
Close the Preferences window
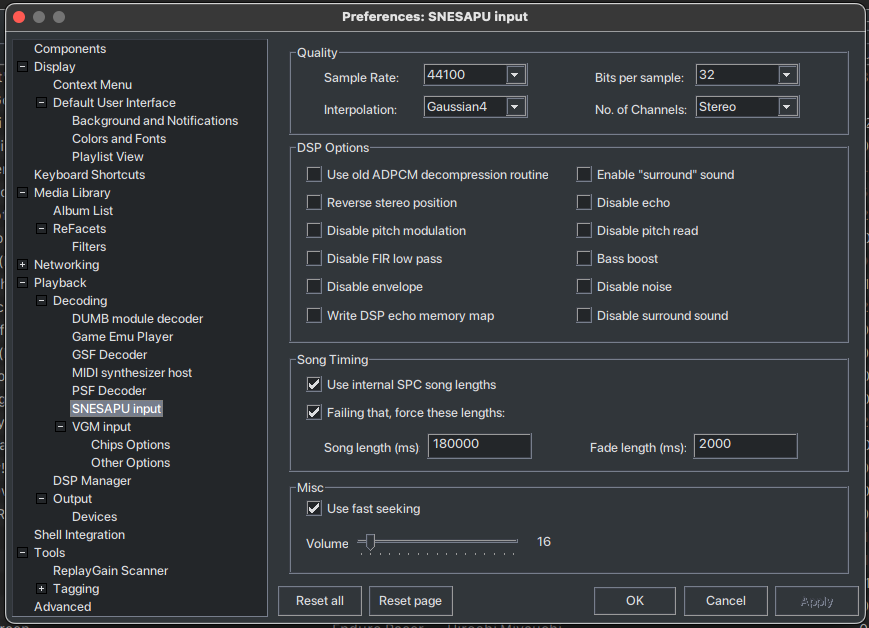pyautogui.click(x=19, y=17)
